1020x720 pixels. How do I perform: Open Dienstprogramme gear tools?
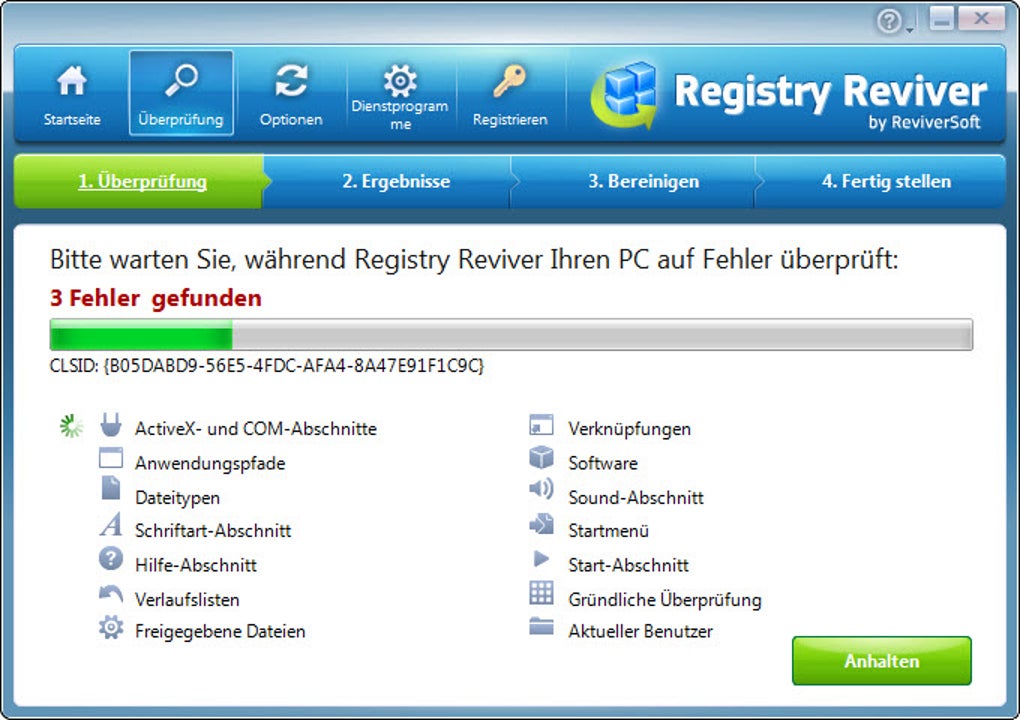click(400, 94)
